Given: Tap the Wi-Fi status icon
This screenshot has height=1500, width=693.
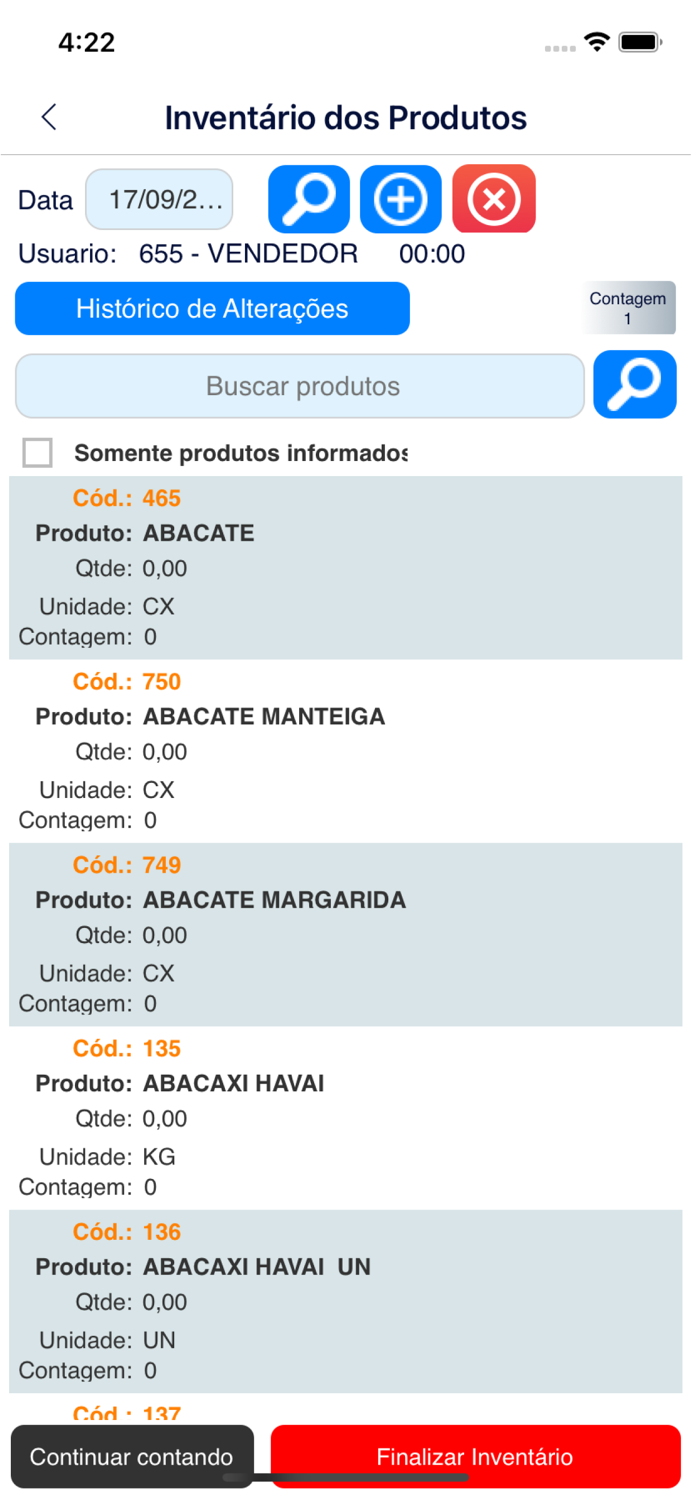Looking at the screenshot, I should [x=597, y=42].
